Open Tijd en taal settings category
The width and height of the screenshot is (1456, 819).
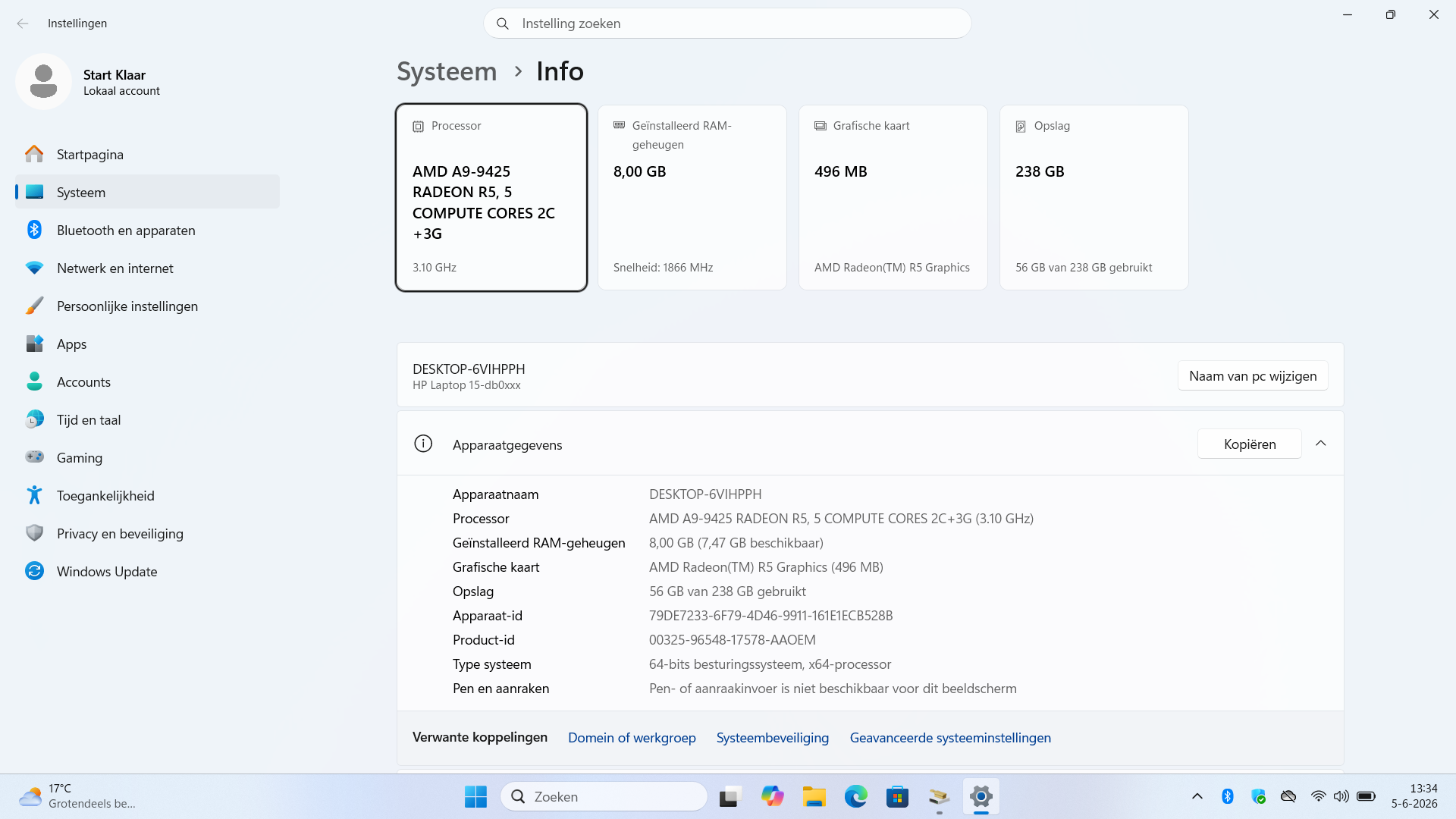point(147,419)
